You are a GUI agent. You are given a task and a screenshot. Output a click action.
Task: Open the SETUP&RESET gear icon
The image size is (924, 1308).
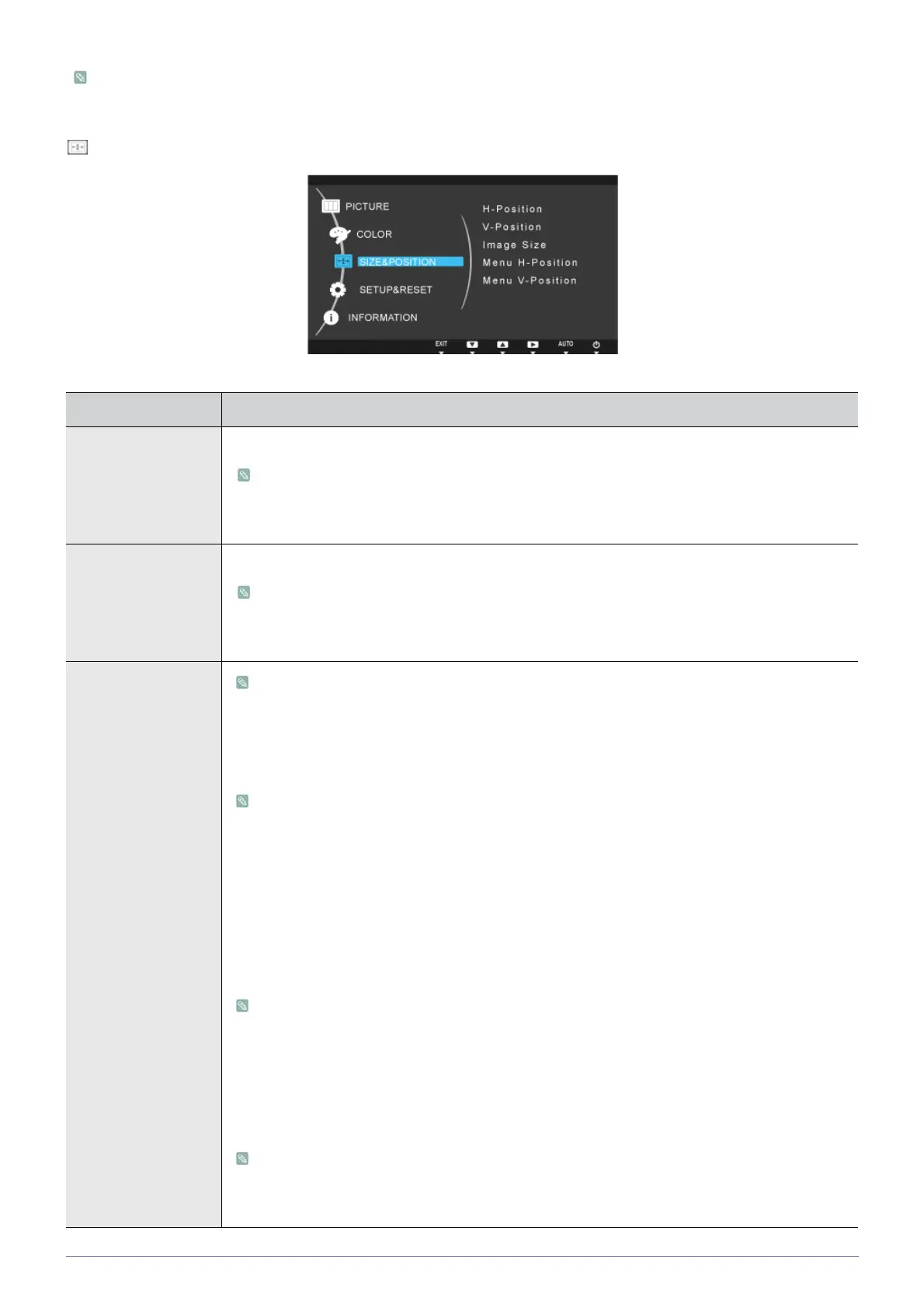tap(338, 290)
